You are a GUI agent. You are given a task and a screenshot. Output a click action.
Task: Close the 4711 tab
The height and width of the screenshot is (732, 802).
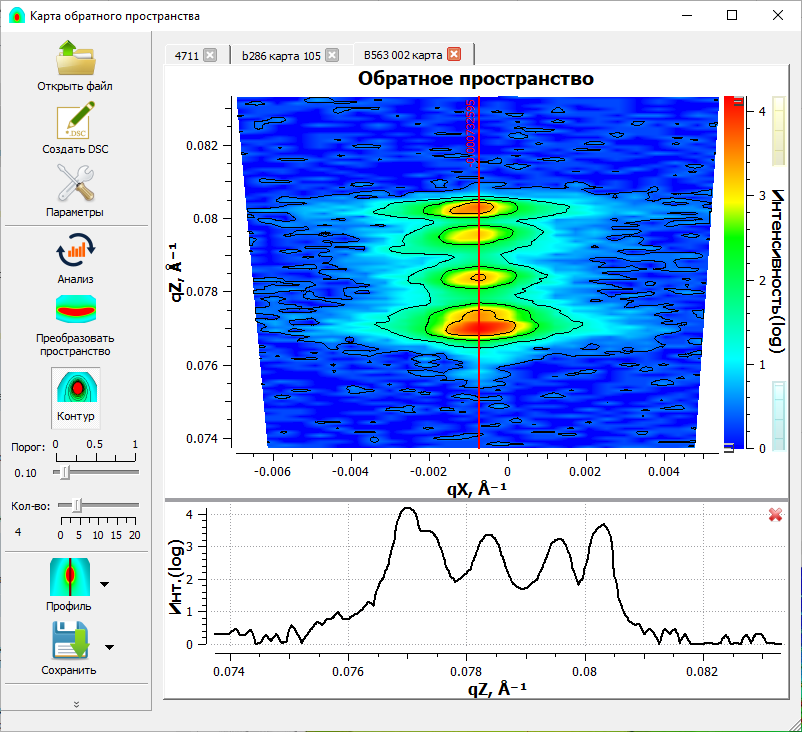(x=210, y=56)
